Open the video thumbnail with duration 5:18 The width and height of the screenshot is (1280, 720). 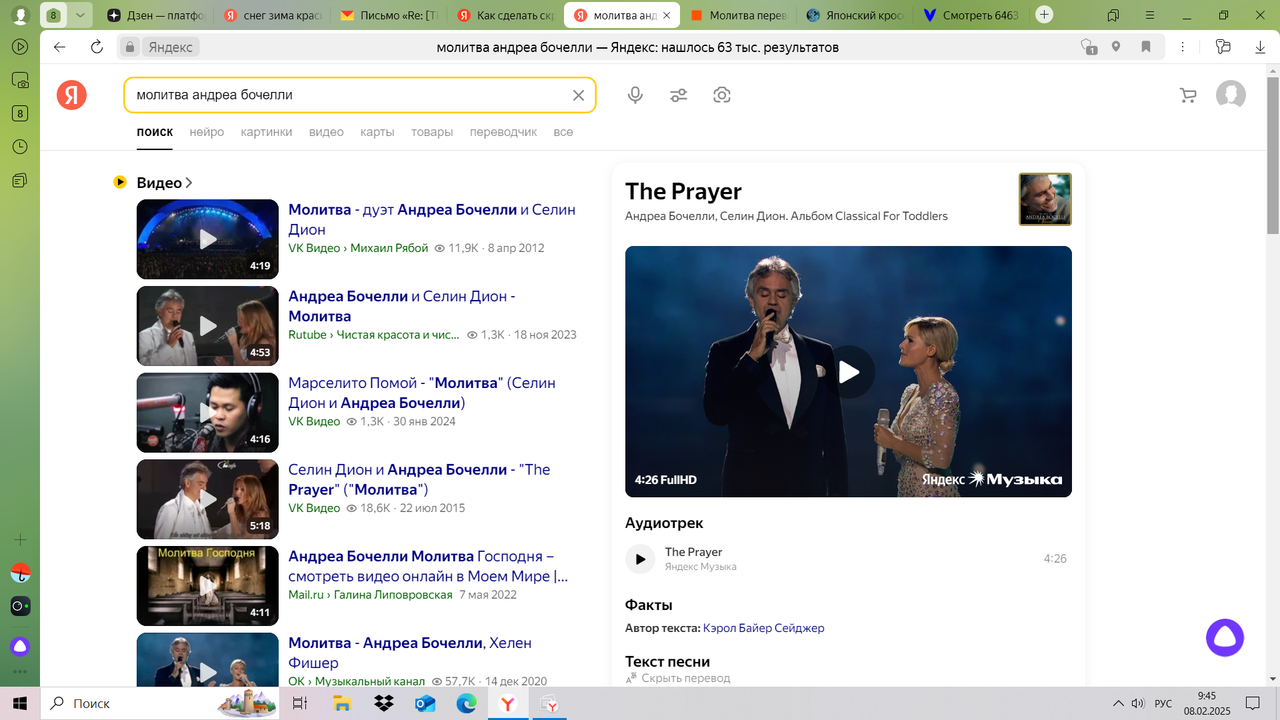pos(207,499)
